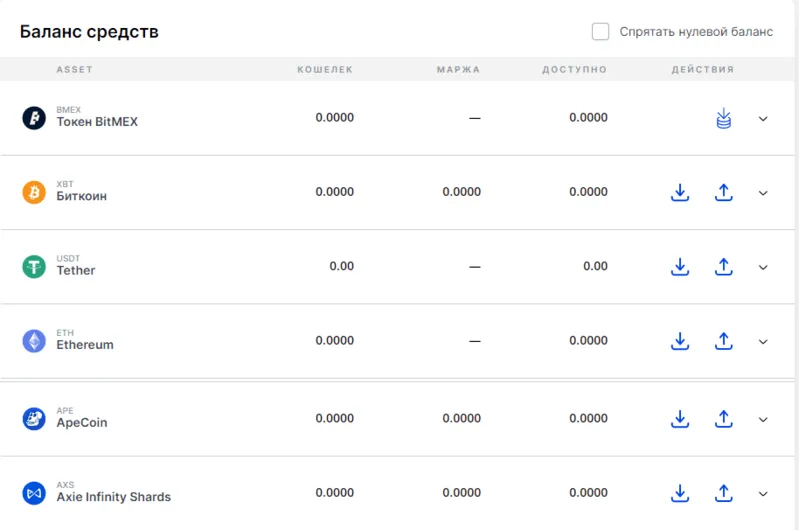The width and height of the screenshot is (799, 530).
Task: Click the BitMEX token logo icon
Action: click(34, 118)
